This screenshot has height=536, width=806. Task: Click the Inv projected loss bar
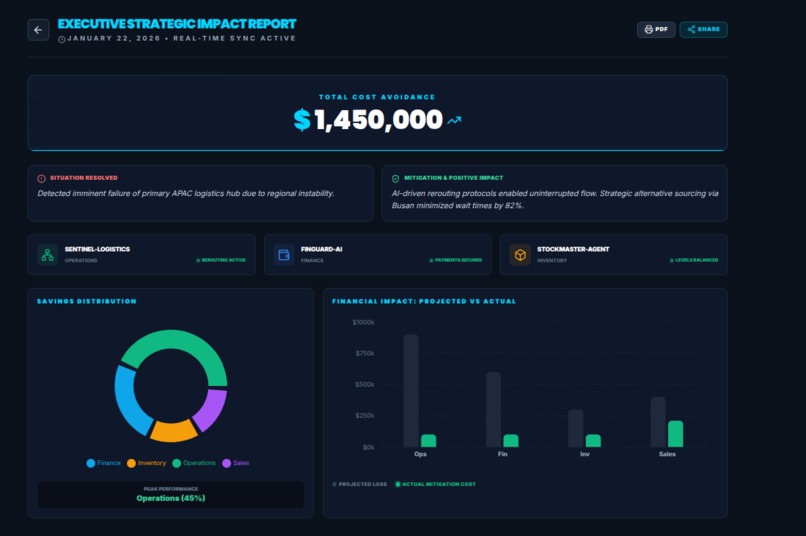576,428
